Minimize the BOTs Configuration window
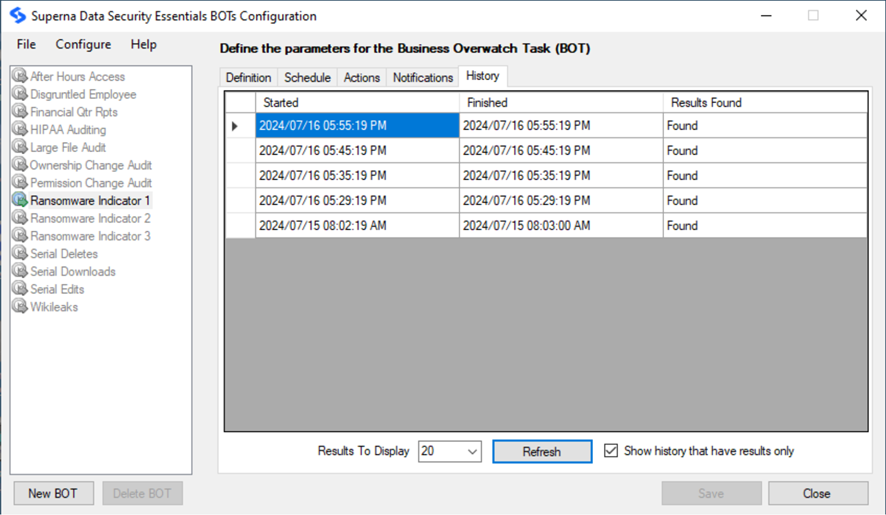Screen dimensions: 886x515 (x=766, y=15)
